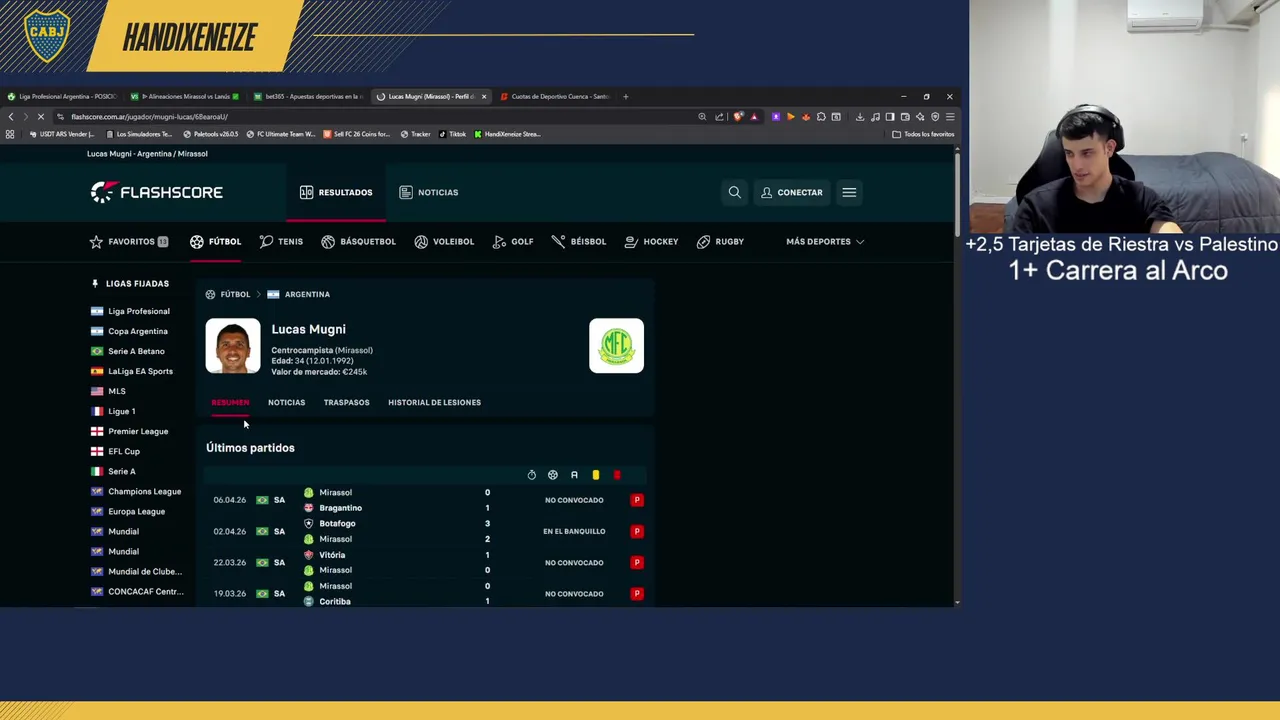Select Fútbol sport
The height and width of the screenshot is (720, 1280).
pos(216,241)
